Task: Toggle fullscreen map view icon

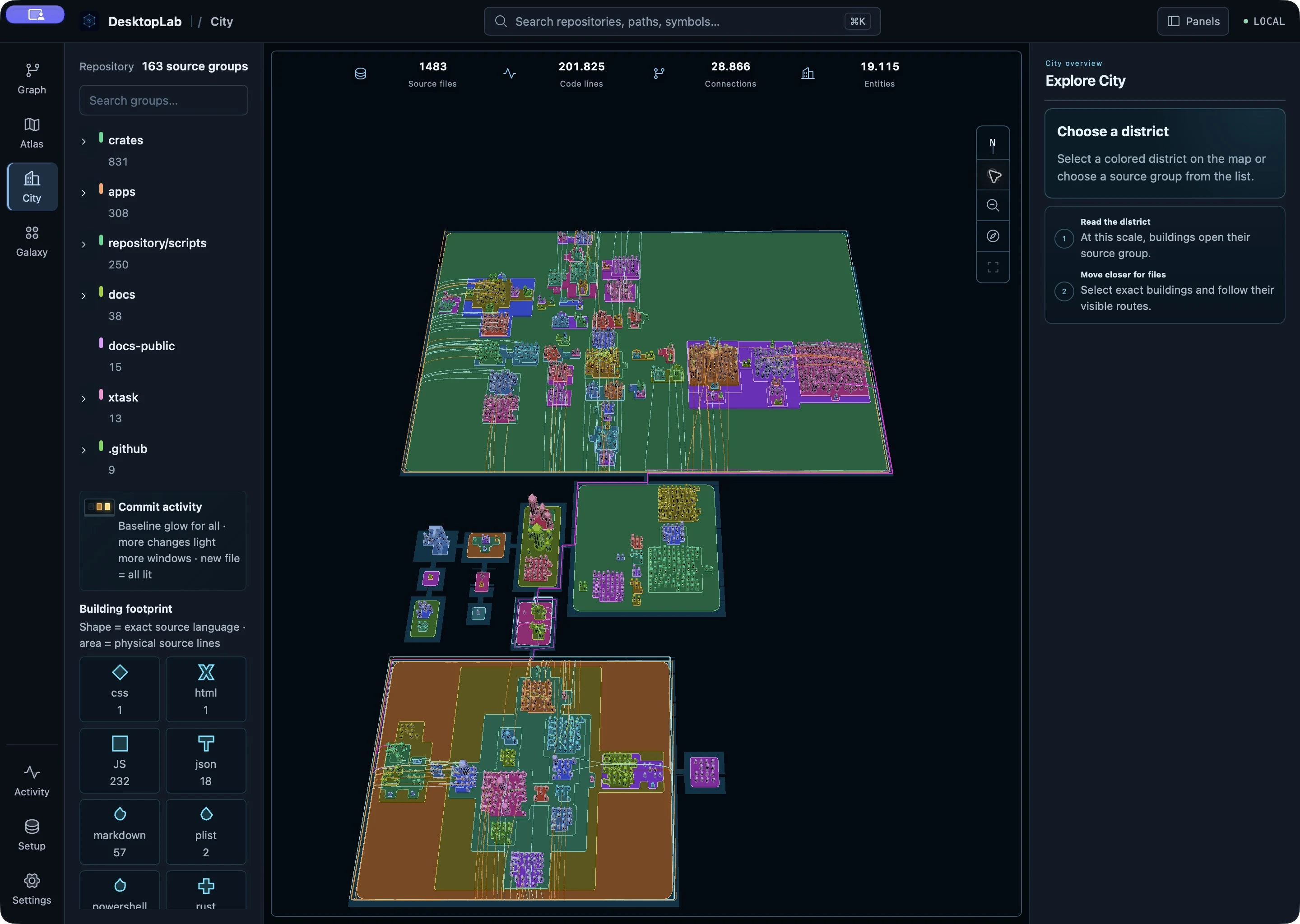Action: coord(993,267)
